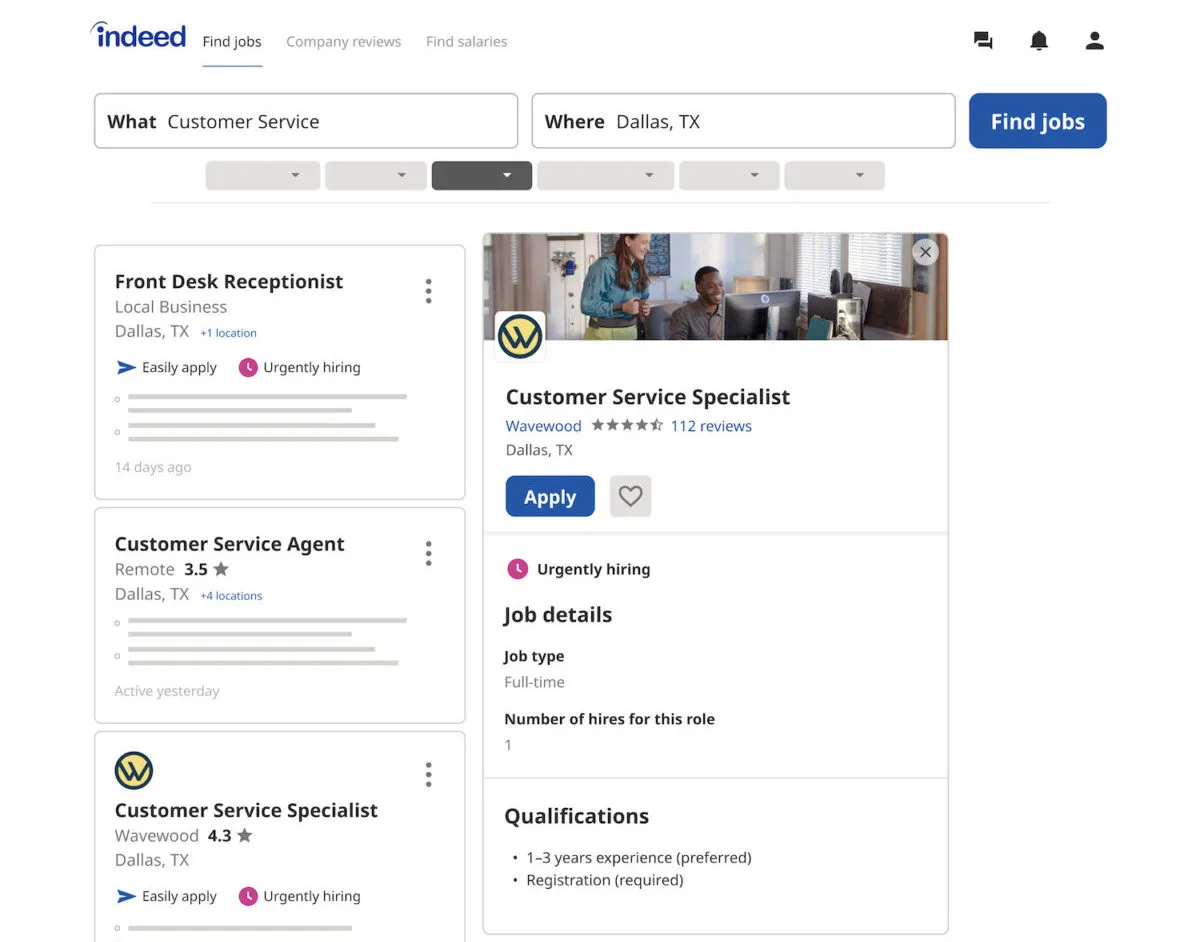Switch to the Company reviews tab
Image resolution: width=1200 pixels, height=942 pixels.
343,41
